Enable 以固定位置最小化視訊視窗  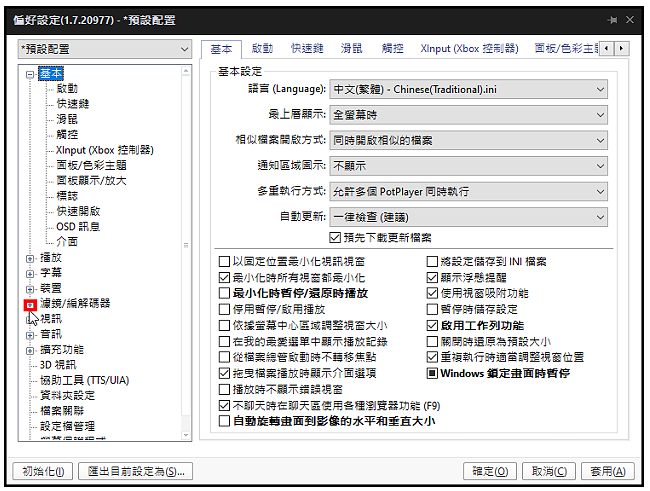click(224, 261)
